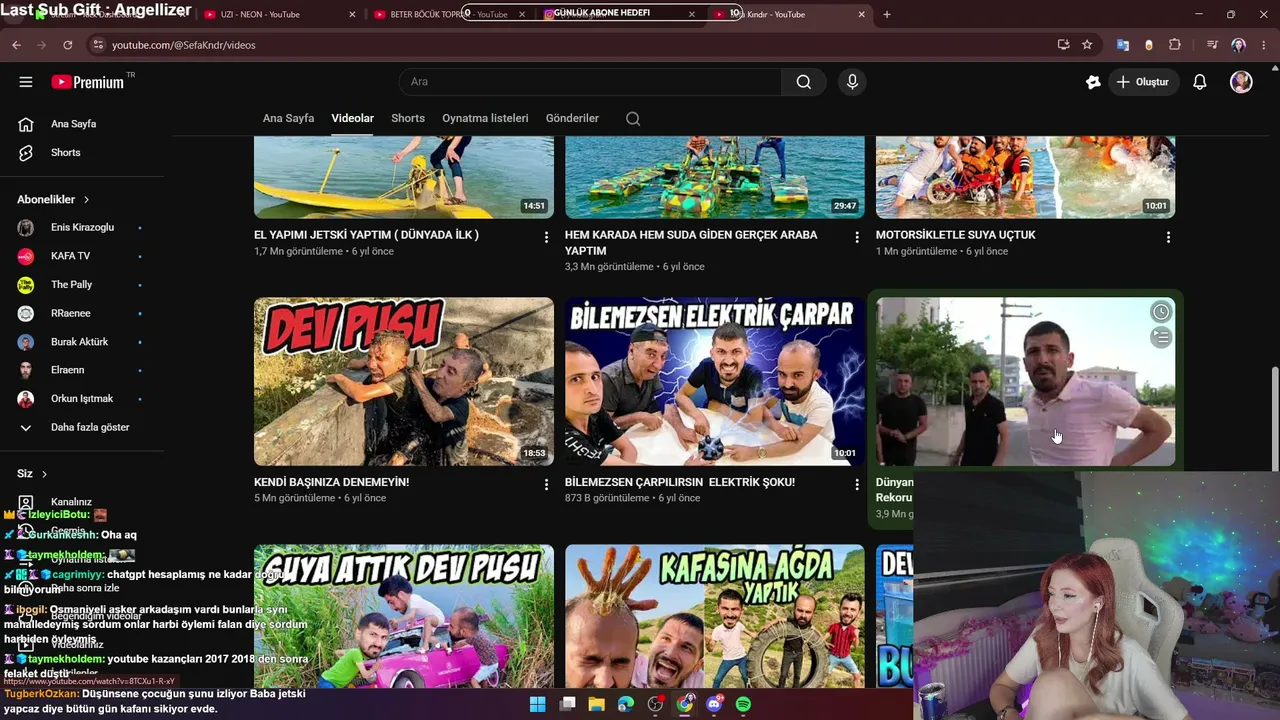
Task: Open the notifications bell
Action: click(x=1200, y=82)
